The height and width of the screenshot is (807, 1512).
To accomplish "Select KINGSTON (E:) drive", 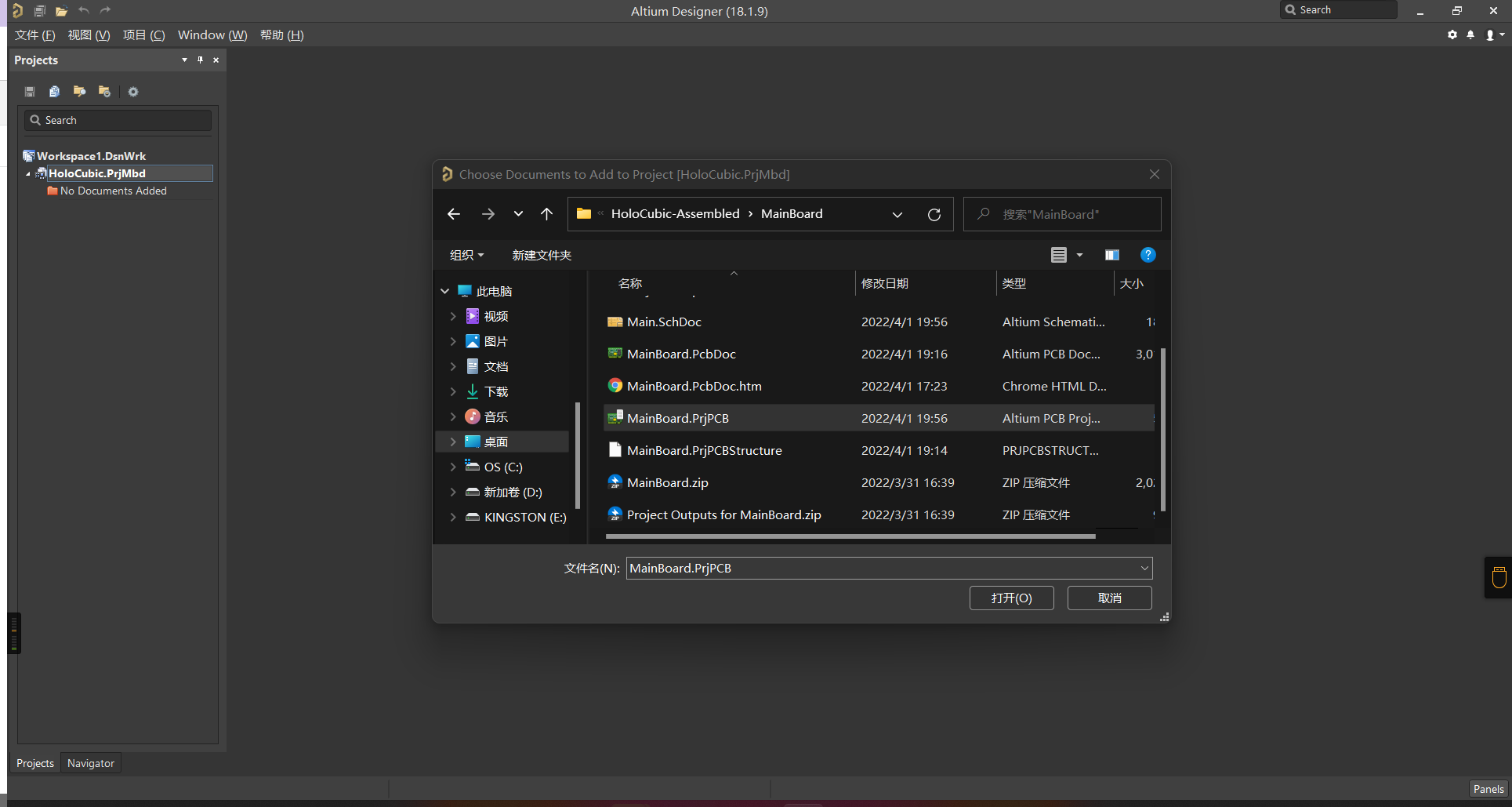I will (x=525, y=517).
